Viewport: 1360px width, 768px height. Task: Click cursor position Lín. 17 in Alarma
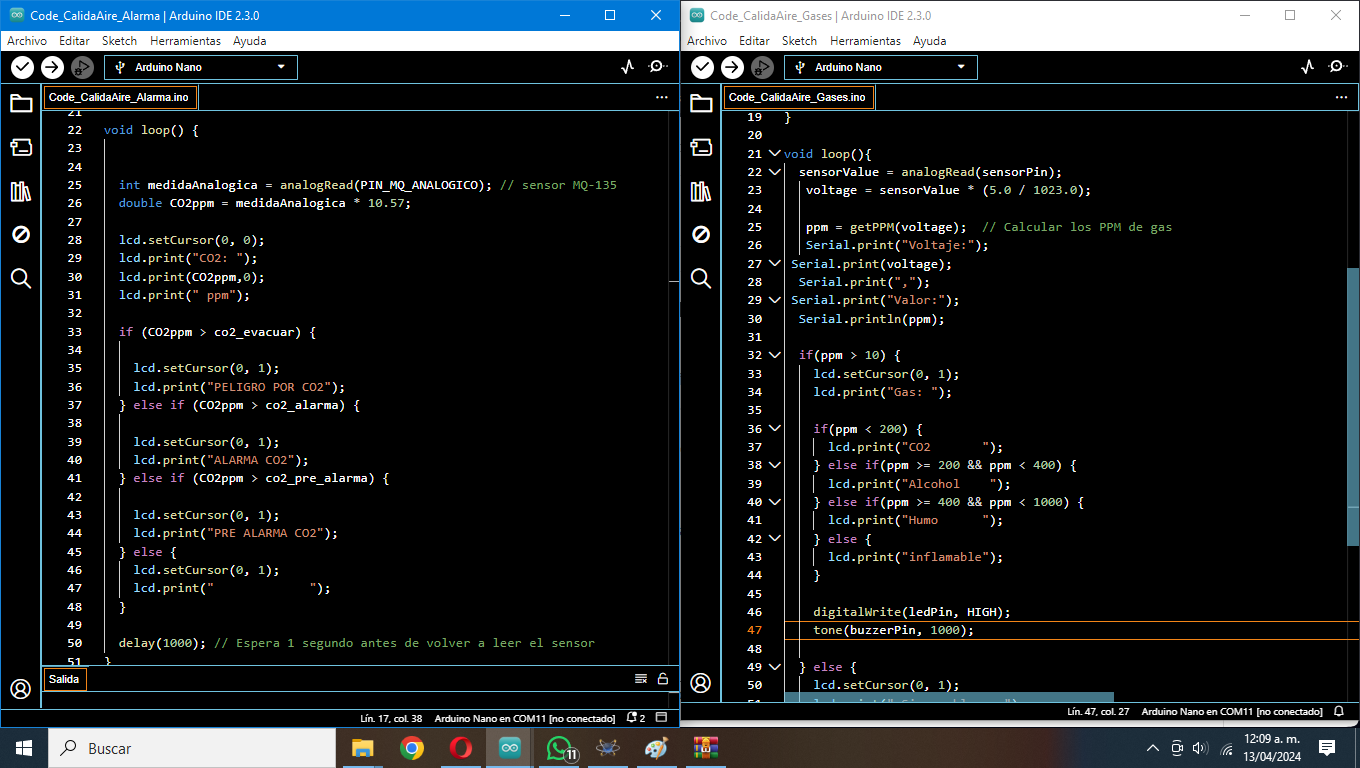tap(391, 718)
